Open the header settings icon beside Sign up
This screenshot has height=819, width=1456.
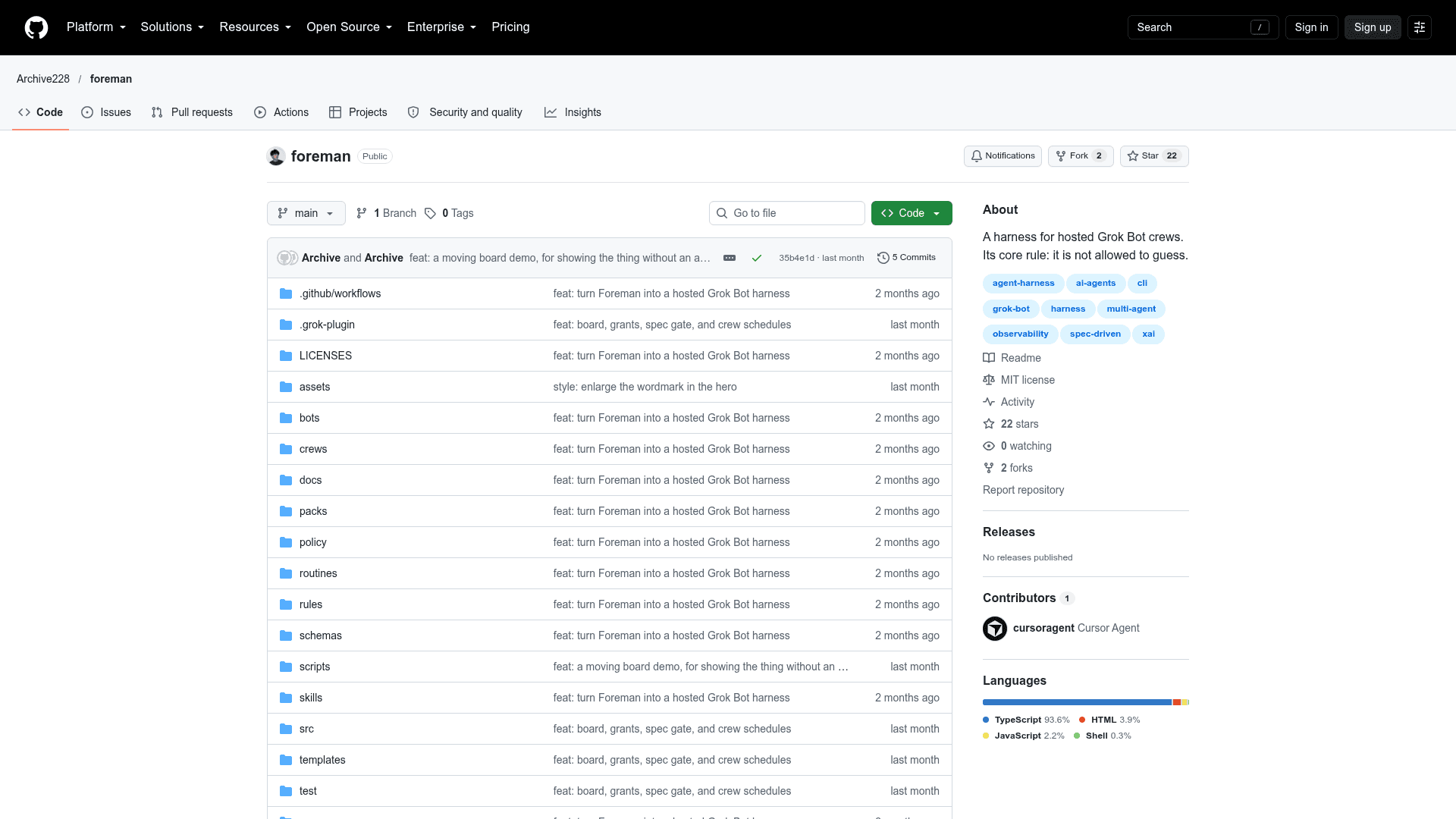[1420, 27]
